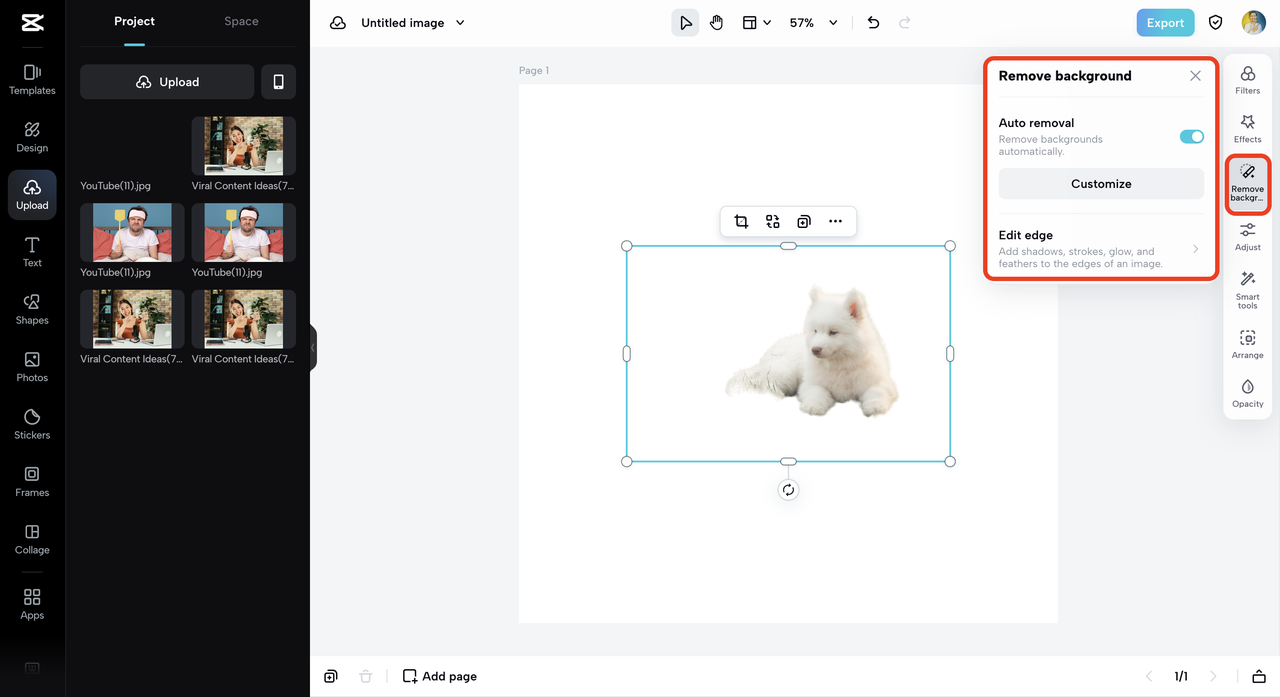Open Smart tools in right toolbar
This screenshot has width=1280, height=697.
1248,290
